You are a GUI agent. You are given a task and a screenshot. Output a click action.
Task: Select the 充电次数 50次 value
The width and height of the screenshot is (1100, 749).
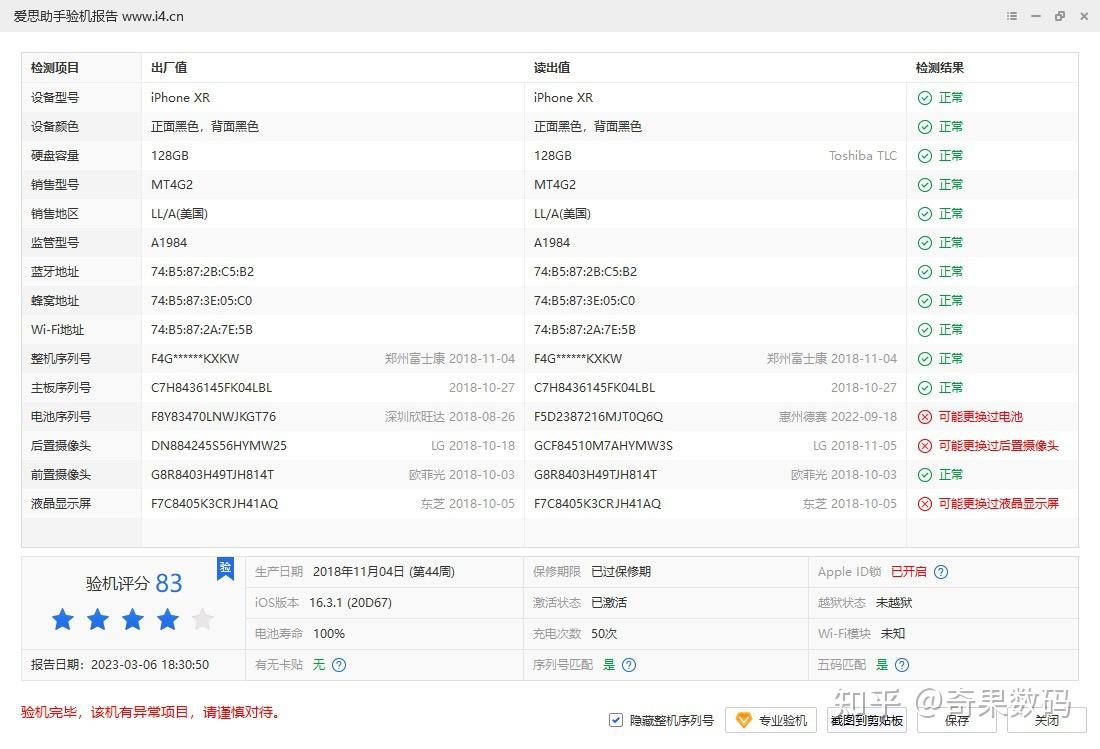pos(604,633)
